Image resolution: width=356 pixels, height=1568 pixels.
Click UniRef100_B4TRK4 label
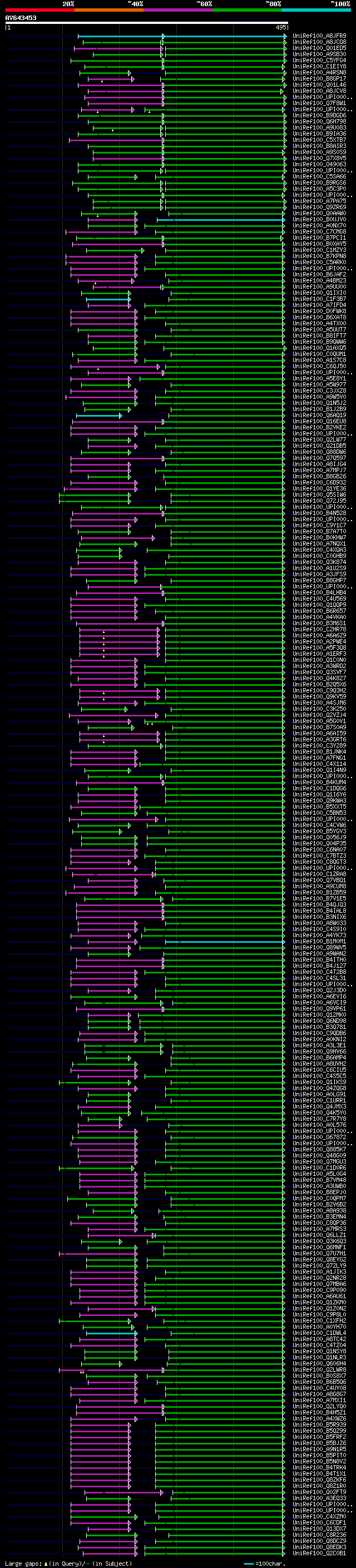click(319, 1467)
